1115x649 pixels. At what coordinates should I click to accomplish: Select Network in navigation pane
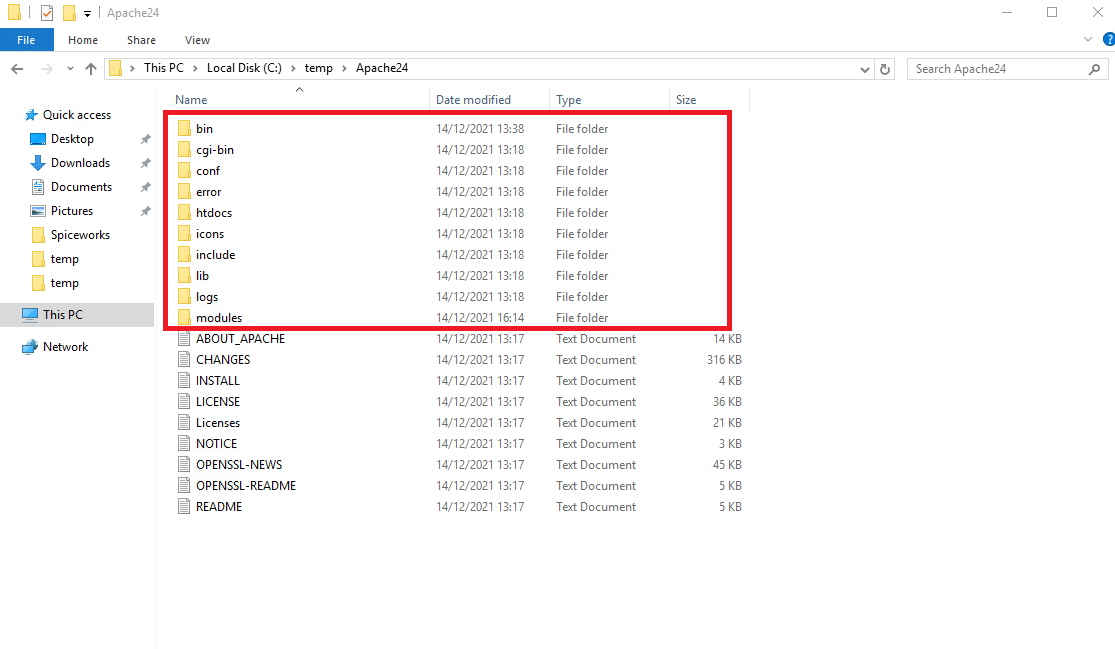pos(65,347)
